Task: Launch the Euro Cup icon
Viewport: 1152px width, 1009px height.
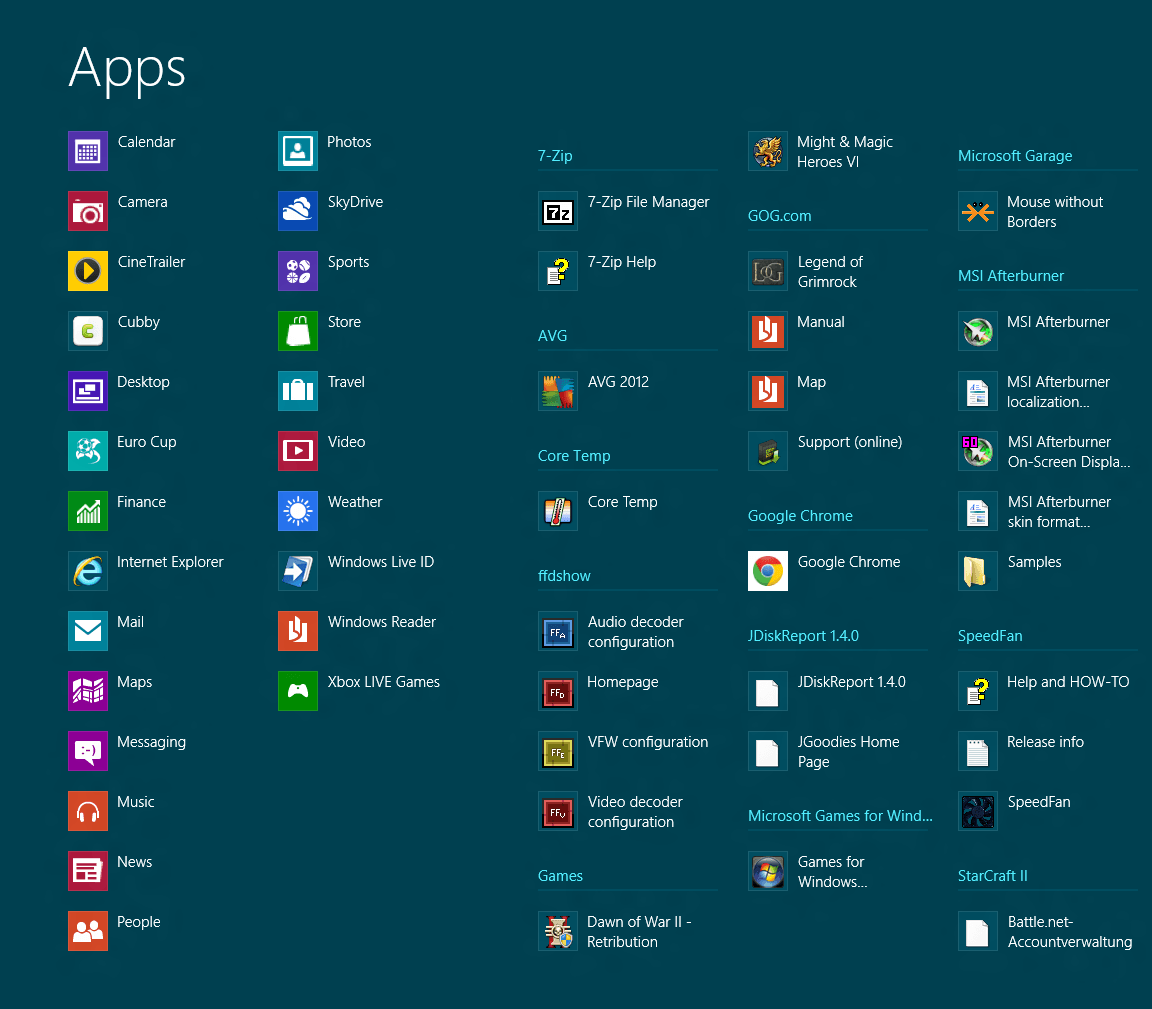Action: coord(88,451)
